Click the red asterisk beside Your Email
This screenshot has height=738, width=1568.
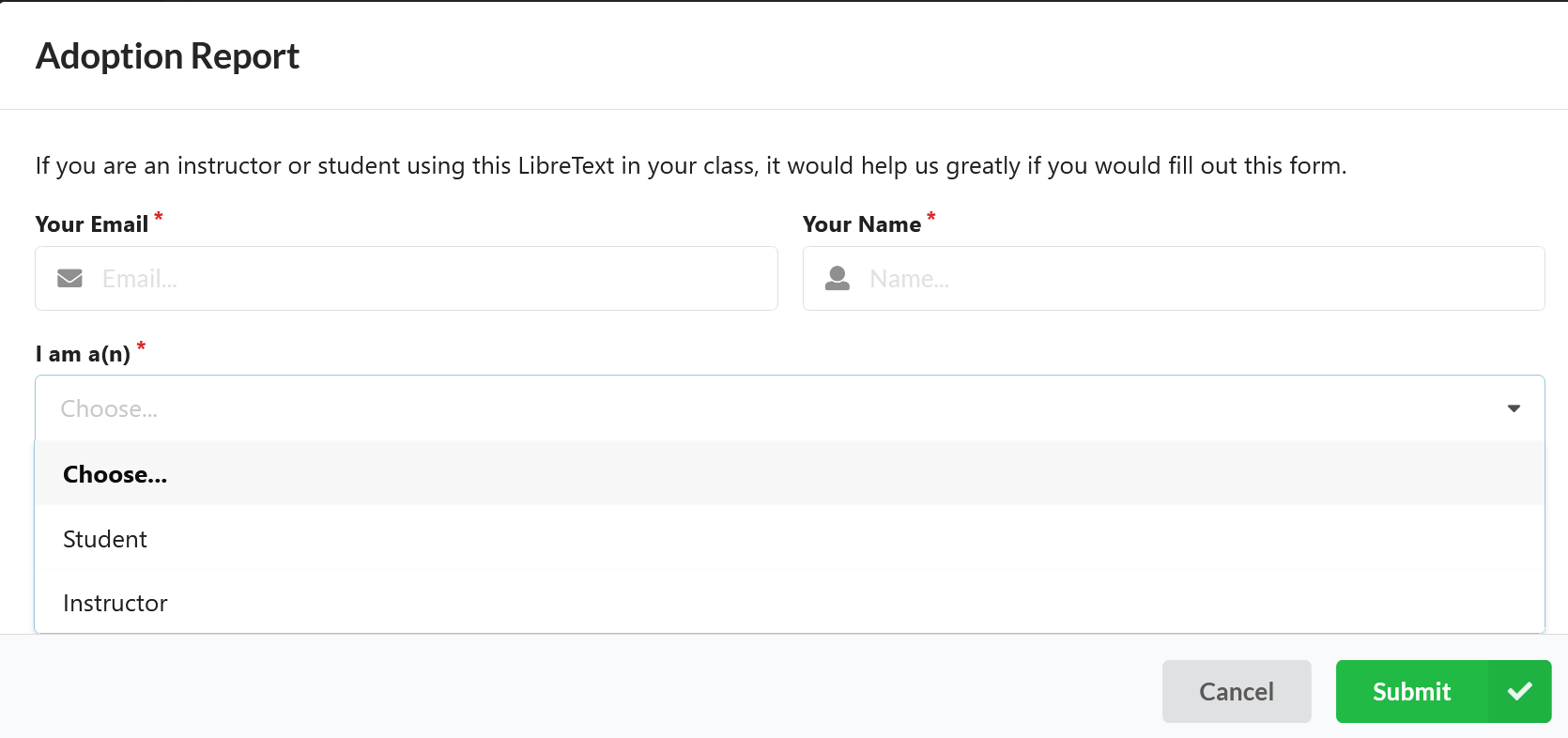click(x=159, y=218)
